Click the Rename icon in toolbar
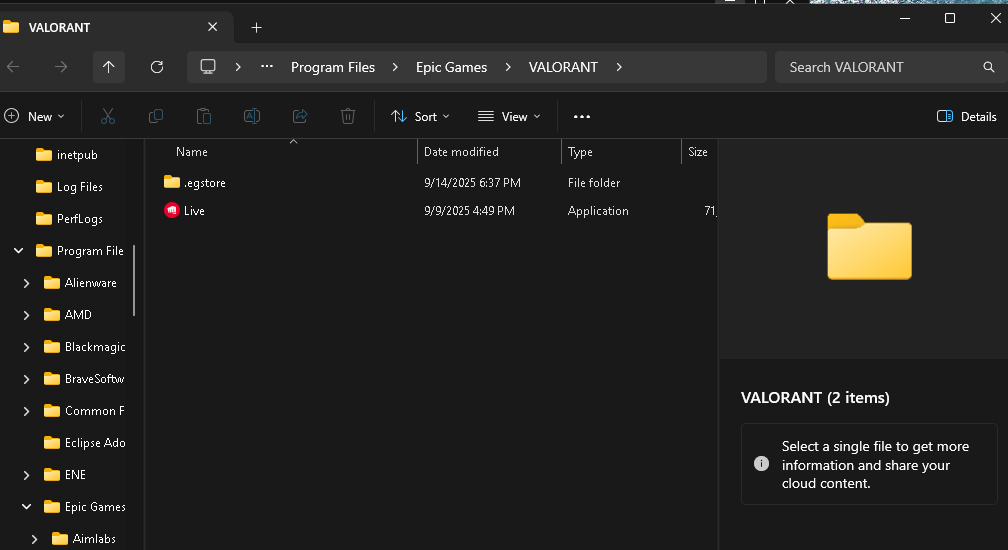1008x550 pixels. coord(252,116)
